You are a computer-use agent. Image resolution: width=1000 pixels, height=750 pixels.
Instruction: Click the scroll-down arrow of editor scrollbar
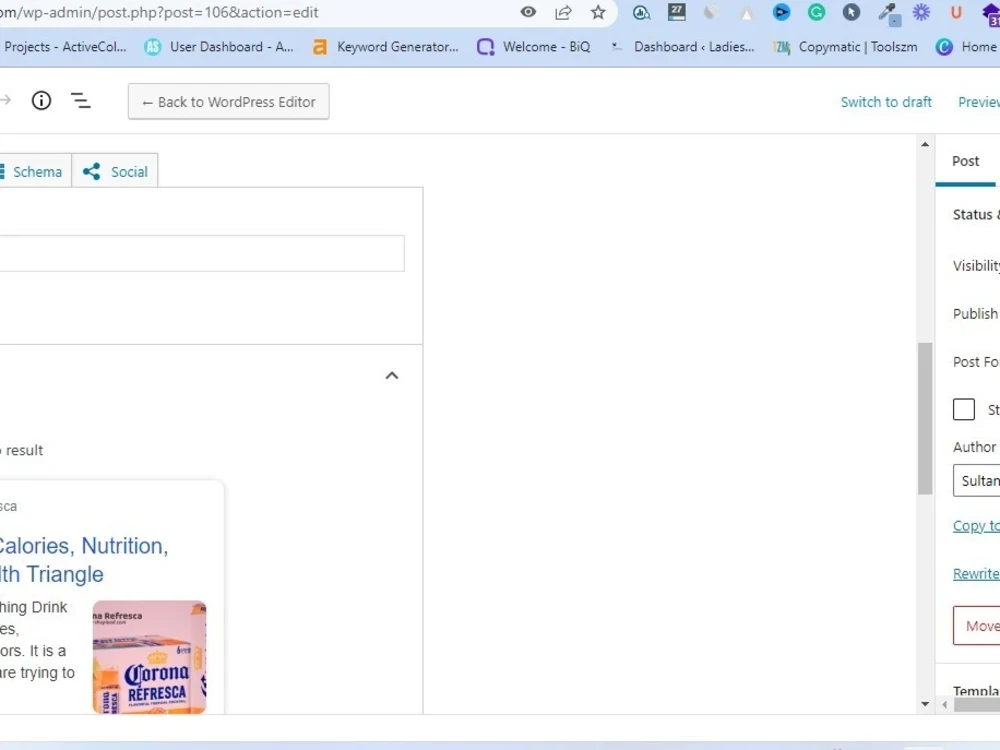(x=925, y=704)
